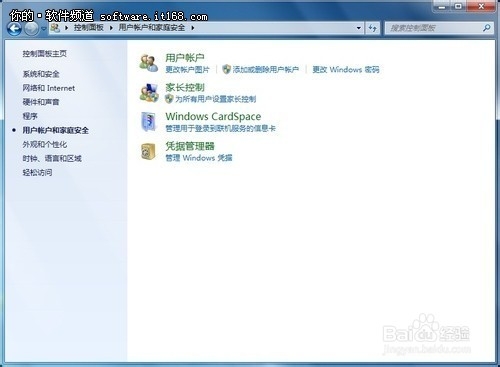Click the Control Panel icon in address bar
This screenshot has height=367, width=500.
click(x=55, y=28)
